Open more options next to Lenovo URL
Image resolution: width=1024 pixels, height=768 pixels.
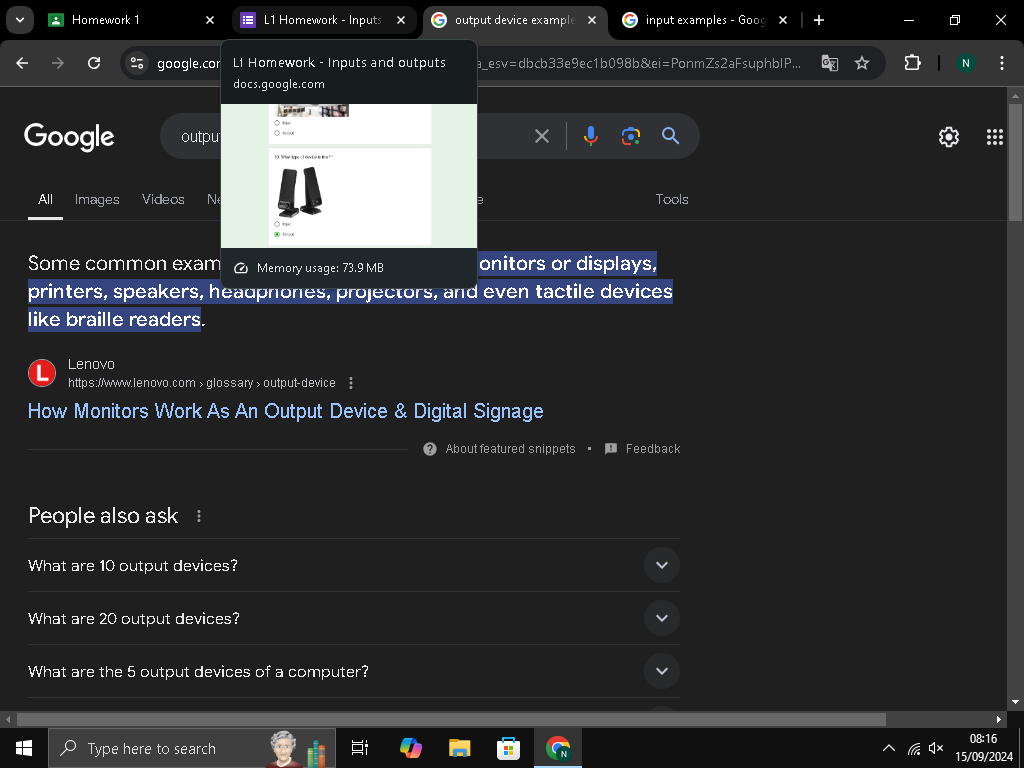click(351, 383)
